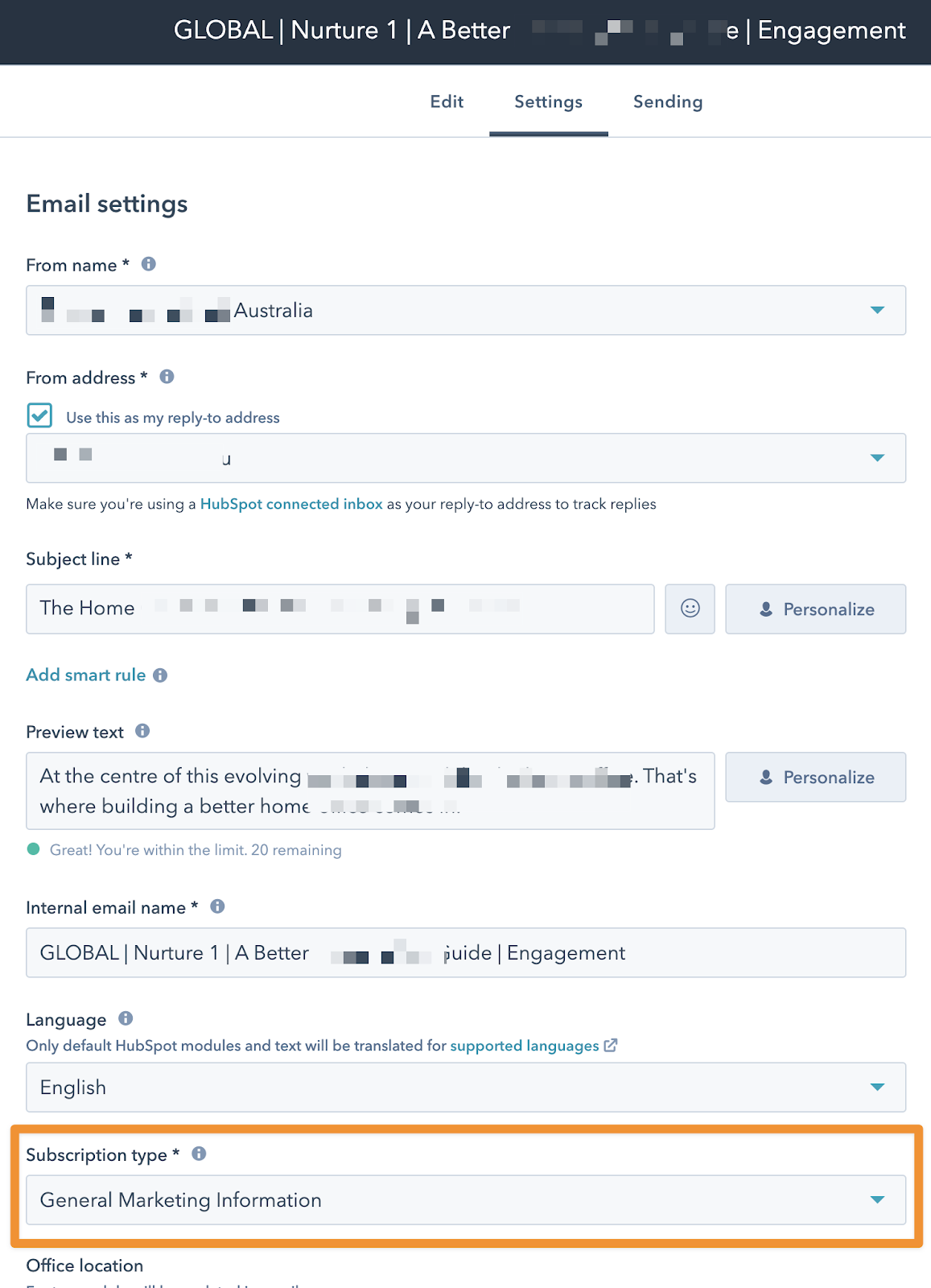Uncheck 'Use this as my reply-to address'
931x1288 pixels.
[39, 416]
